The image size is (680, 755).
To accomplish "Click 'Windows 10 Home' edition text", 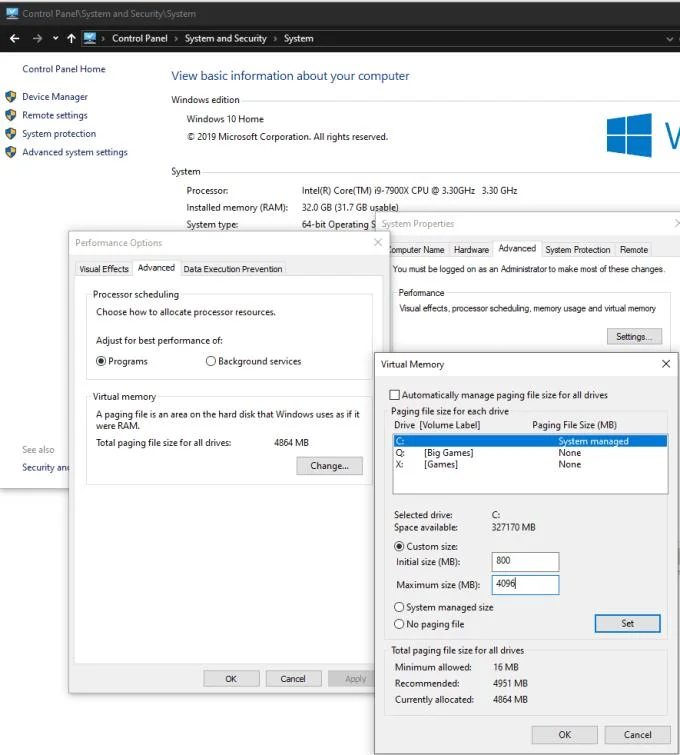I will point(225,119).
